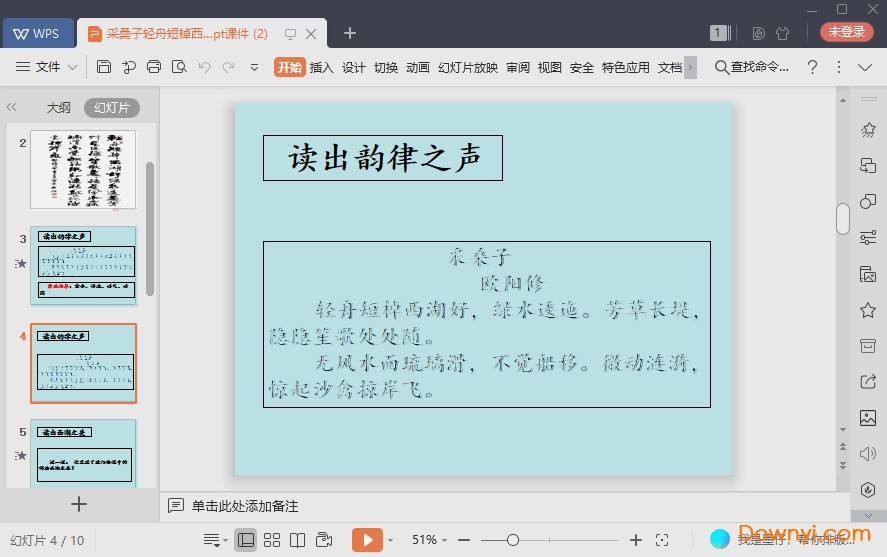The width and height of the screenshot is (887, 557).
Task: Zoom out with the minus button
Action: pyautogui.click(x=464, y=540)
